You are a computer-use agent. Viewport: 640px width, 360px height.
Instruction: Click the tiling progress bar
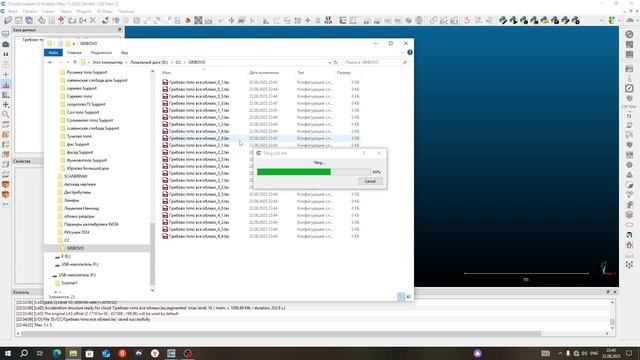click(x=313, y=172)
